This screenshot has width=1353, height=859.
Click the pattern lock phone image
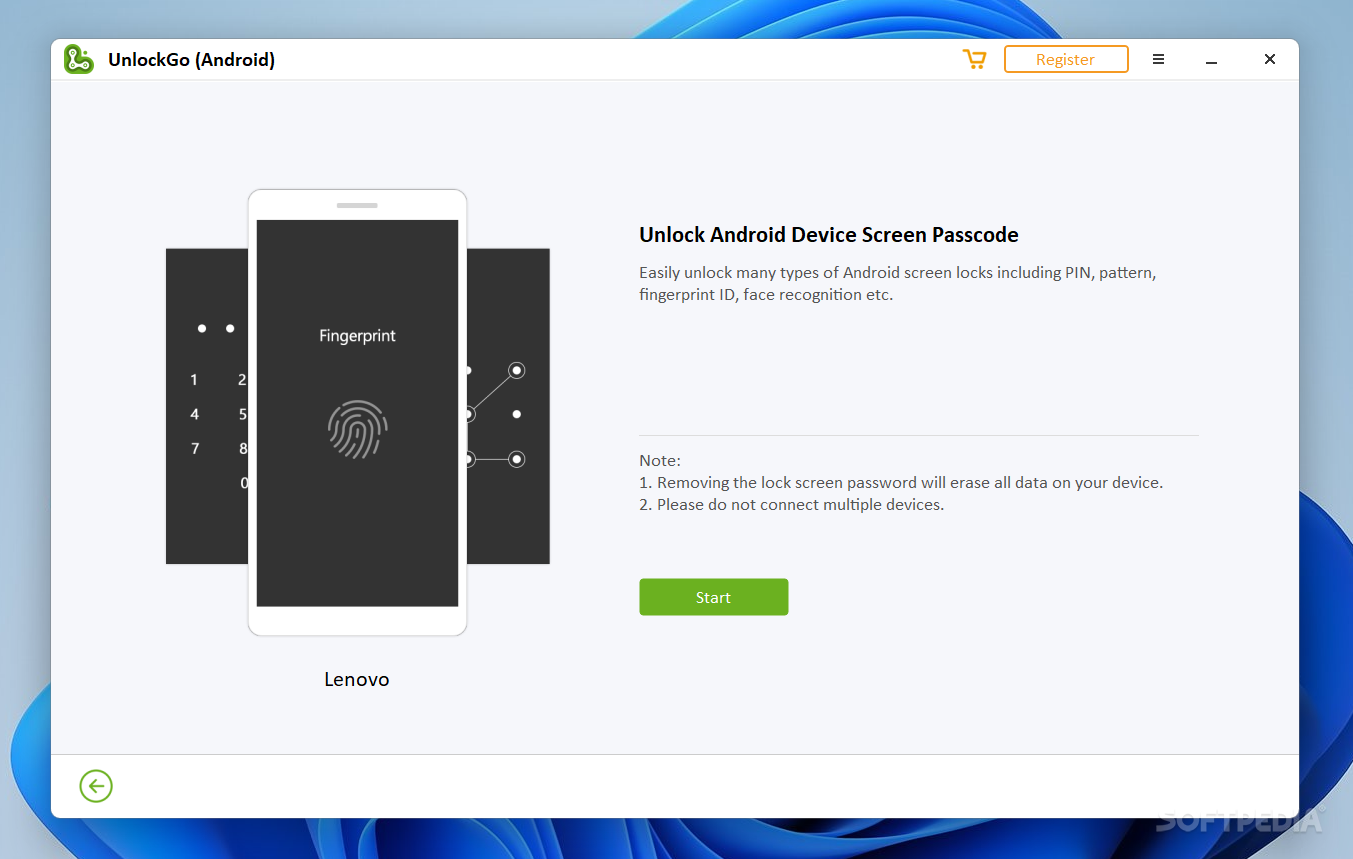coord(508,406)
